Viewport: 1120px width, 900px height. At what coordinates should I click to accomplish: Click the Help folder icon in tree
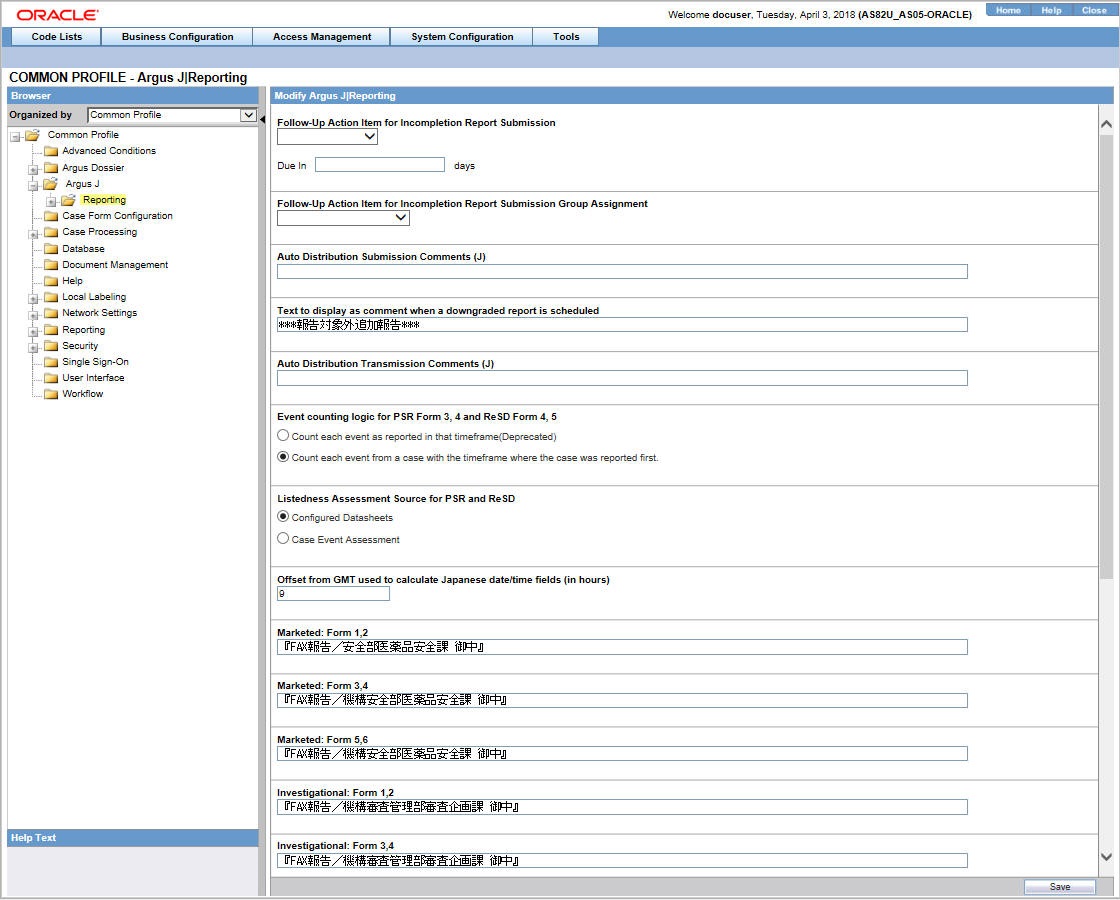[51, 281]
